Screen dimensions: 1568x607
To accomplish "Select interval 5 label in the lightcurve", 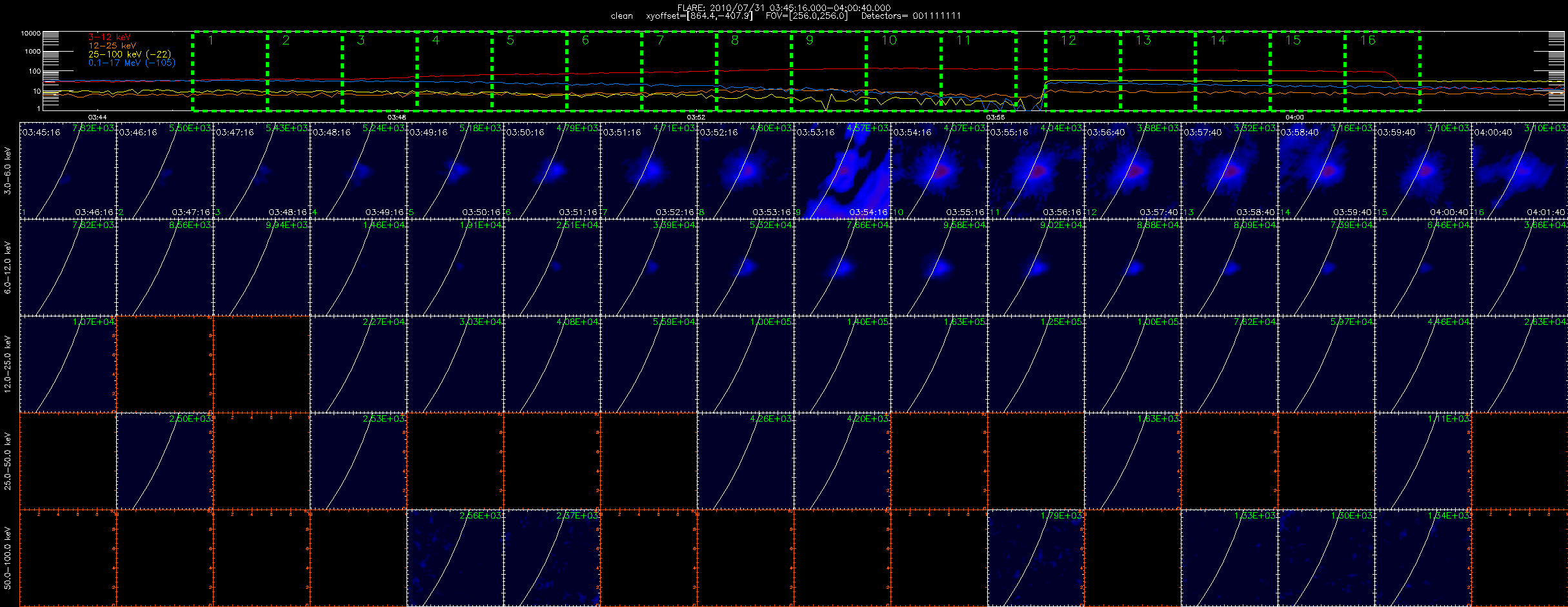I will (x=510, y=41).
